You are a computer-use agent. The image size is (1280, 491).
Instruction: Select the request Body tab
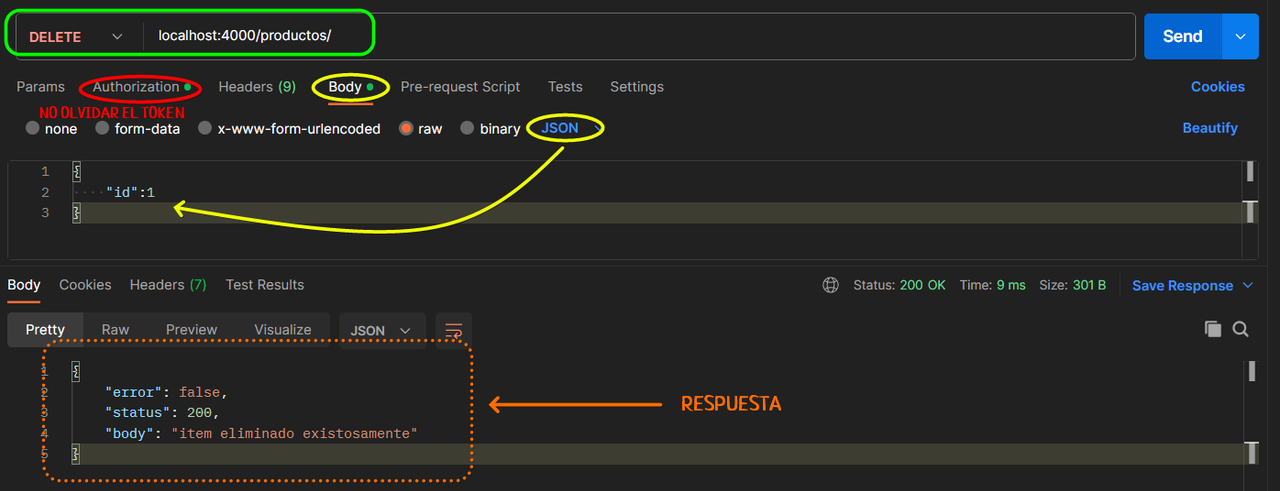click(350, 87)
